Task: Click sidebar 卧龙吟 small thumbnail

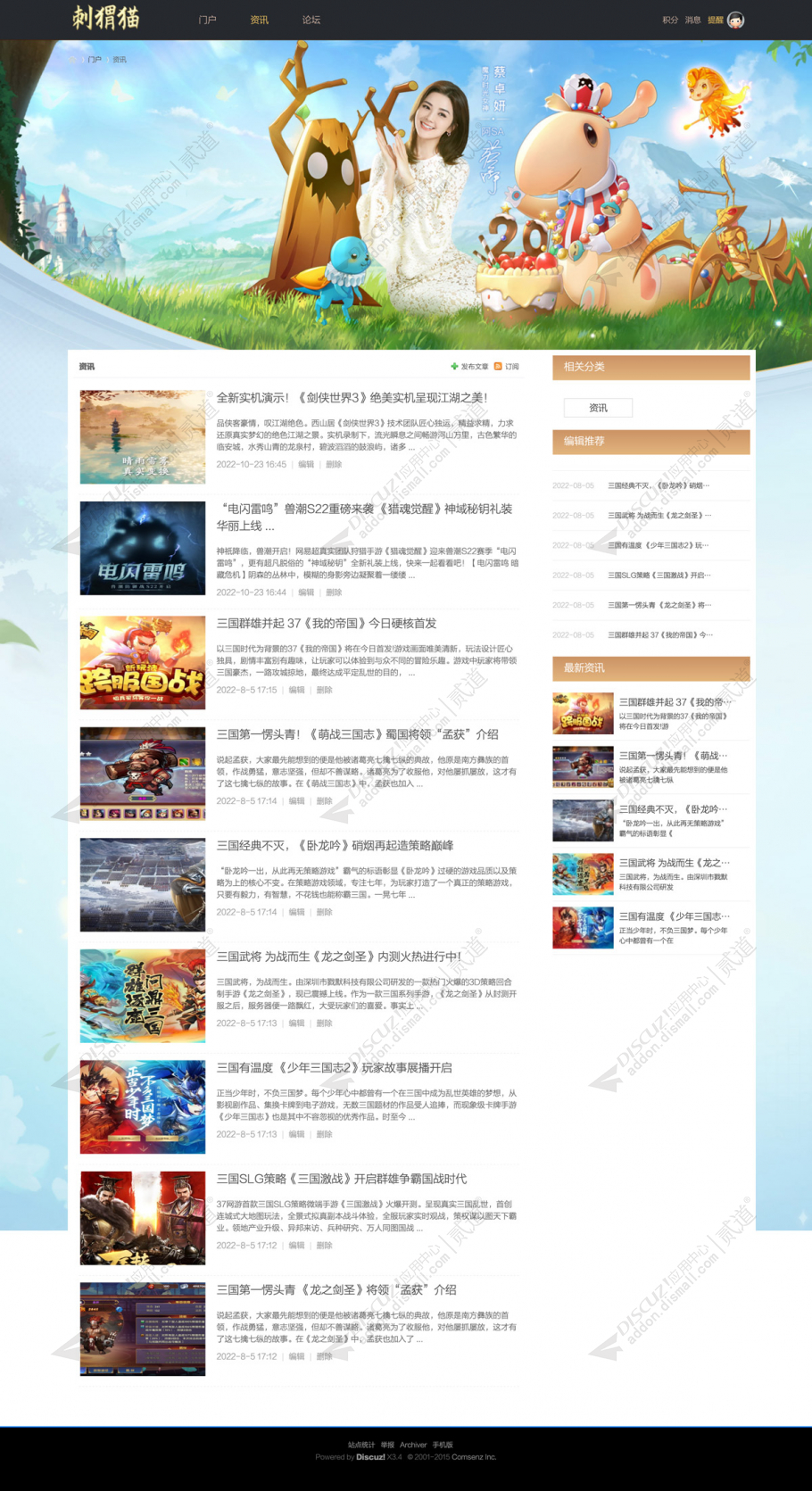Action: (583, 820)
